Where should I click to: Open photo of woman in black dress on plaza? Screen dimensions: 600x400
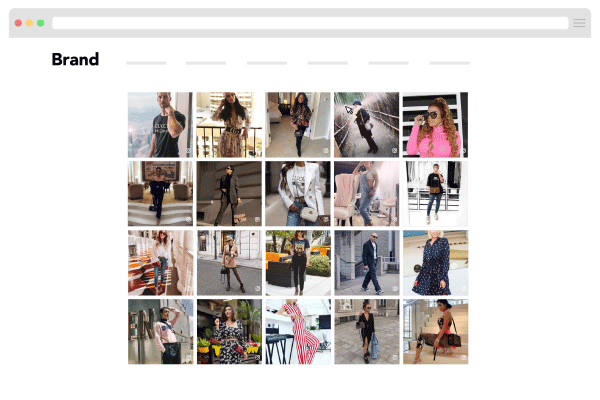[x=367, y=332]
